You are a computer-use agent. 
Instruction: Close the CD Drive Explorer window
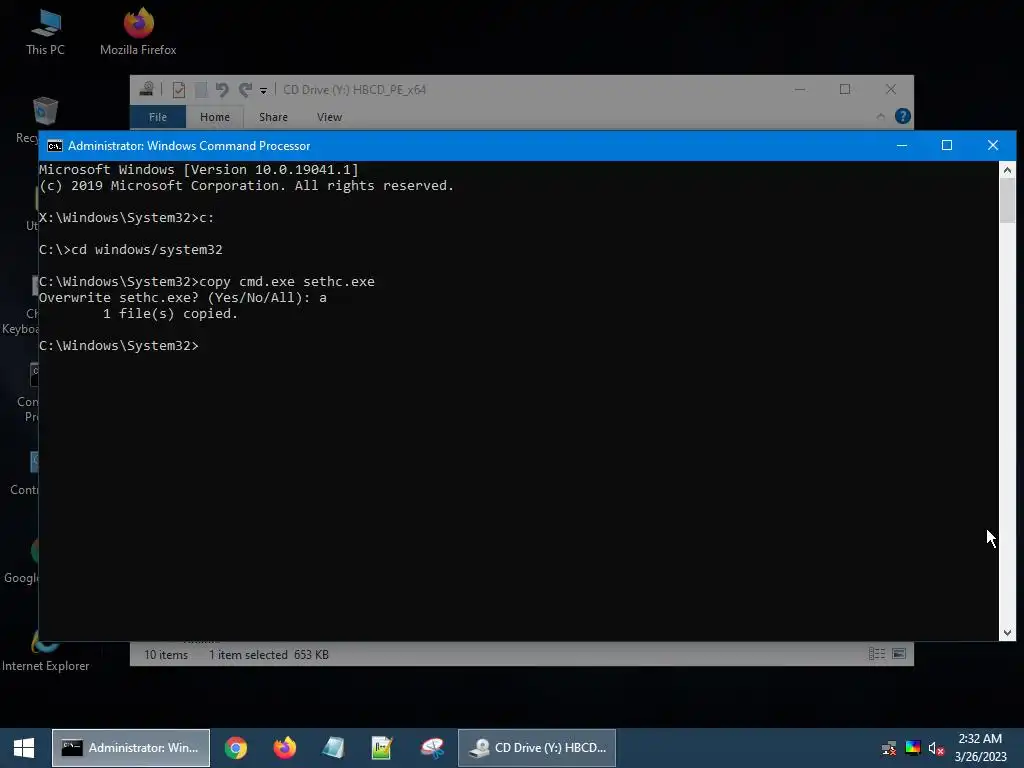[891, 89]
